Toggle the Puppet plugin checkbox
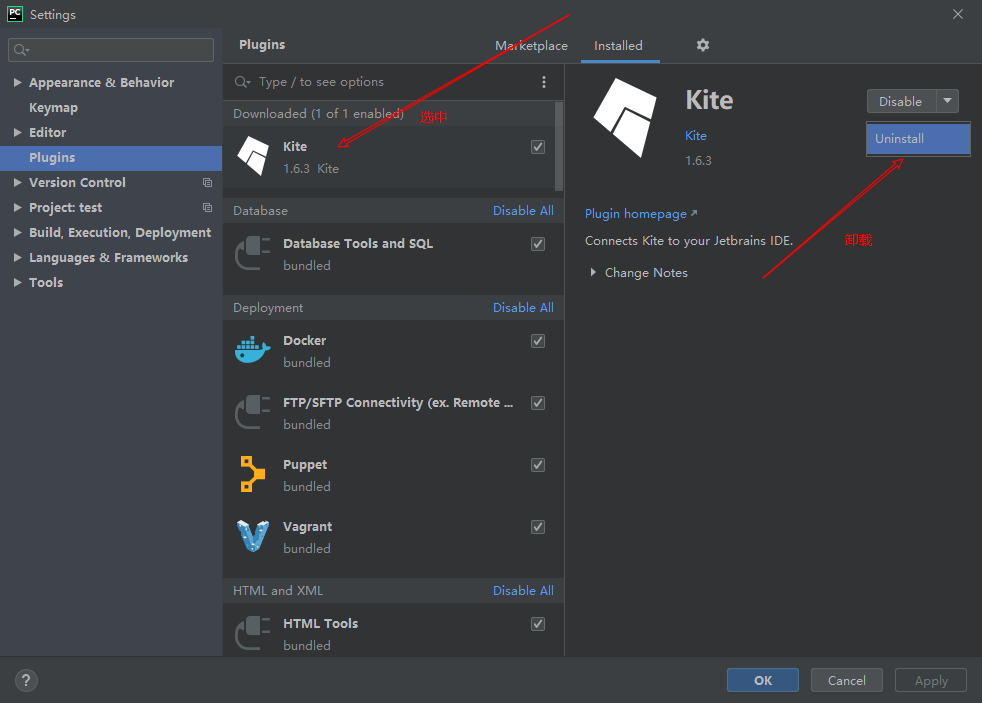The height and width of the screenshot is (703, 982). pos(538,464)
